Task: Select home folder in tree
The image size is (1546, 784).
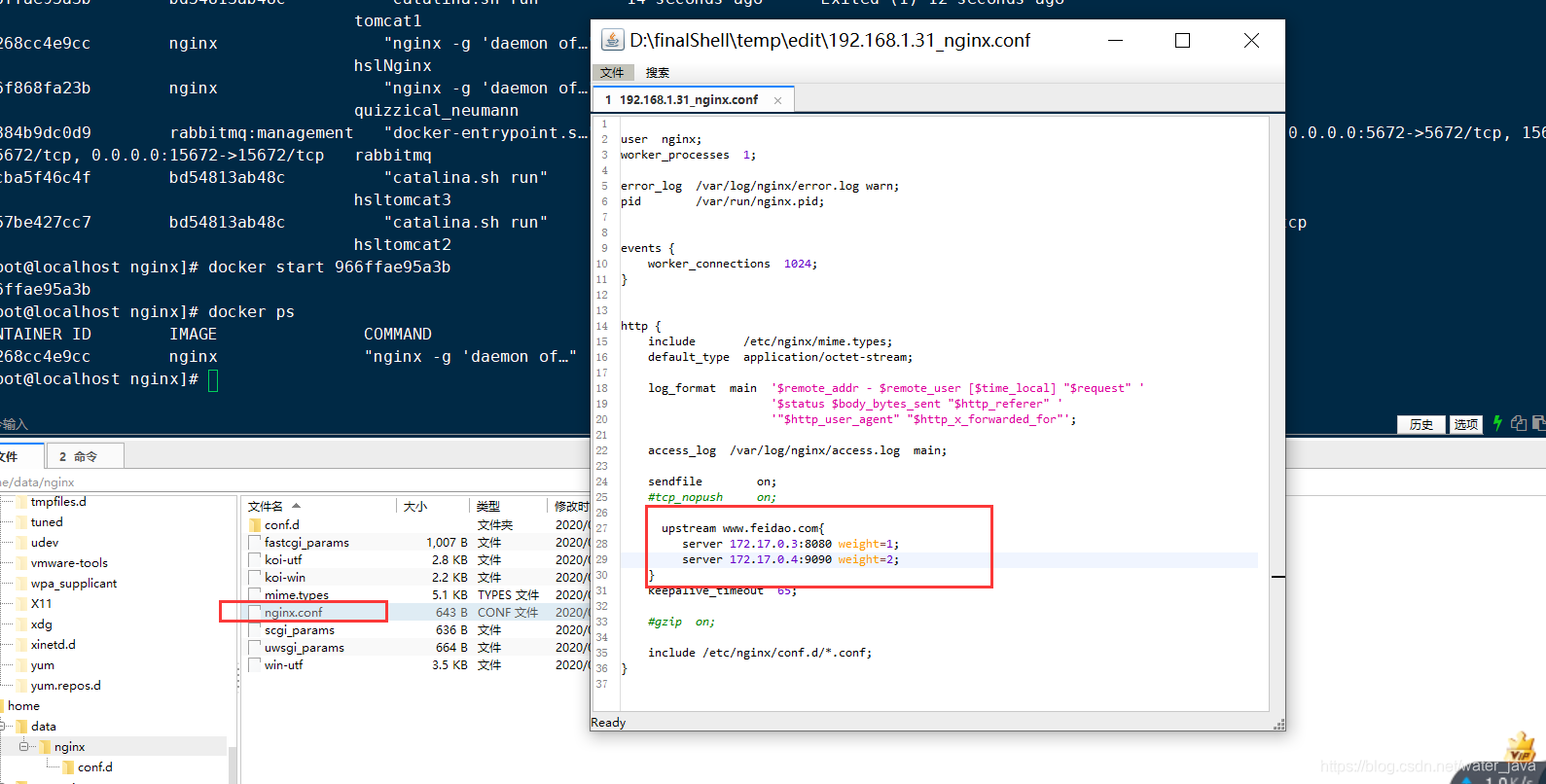Action: pos(23,706)
